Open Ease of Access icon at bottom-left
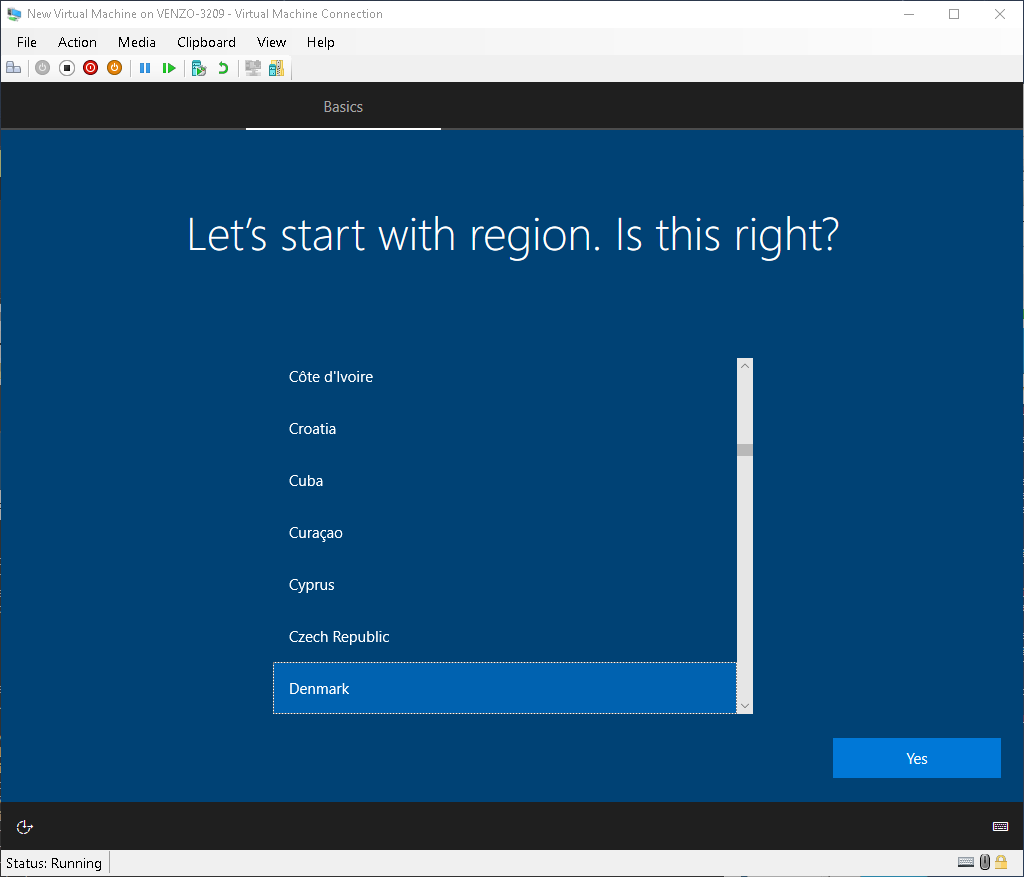The height and width of the screenshot is (877, 1024). tap(24, 827)
